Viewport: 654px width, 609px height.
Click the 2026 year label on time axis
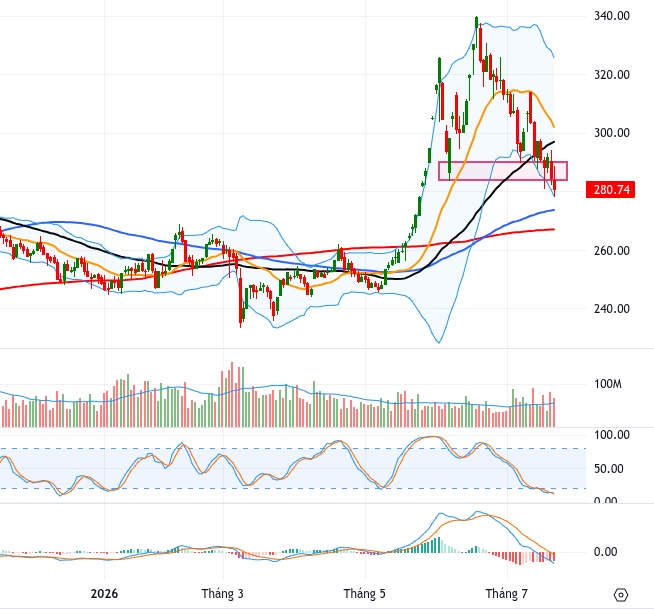[x=104, y=594]
